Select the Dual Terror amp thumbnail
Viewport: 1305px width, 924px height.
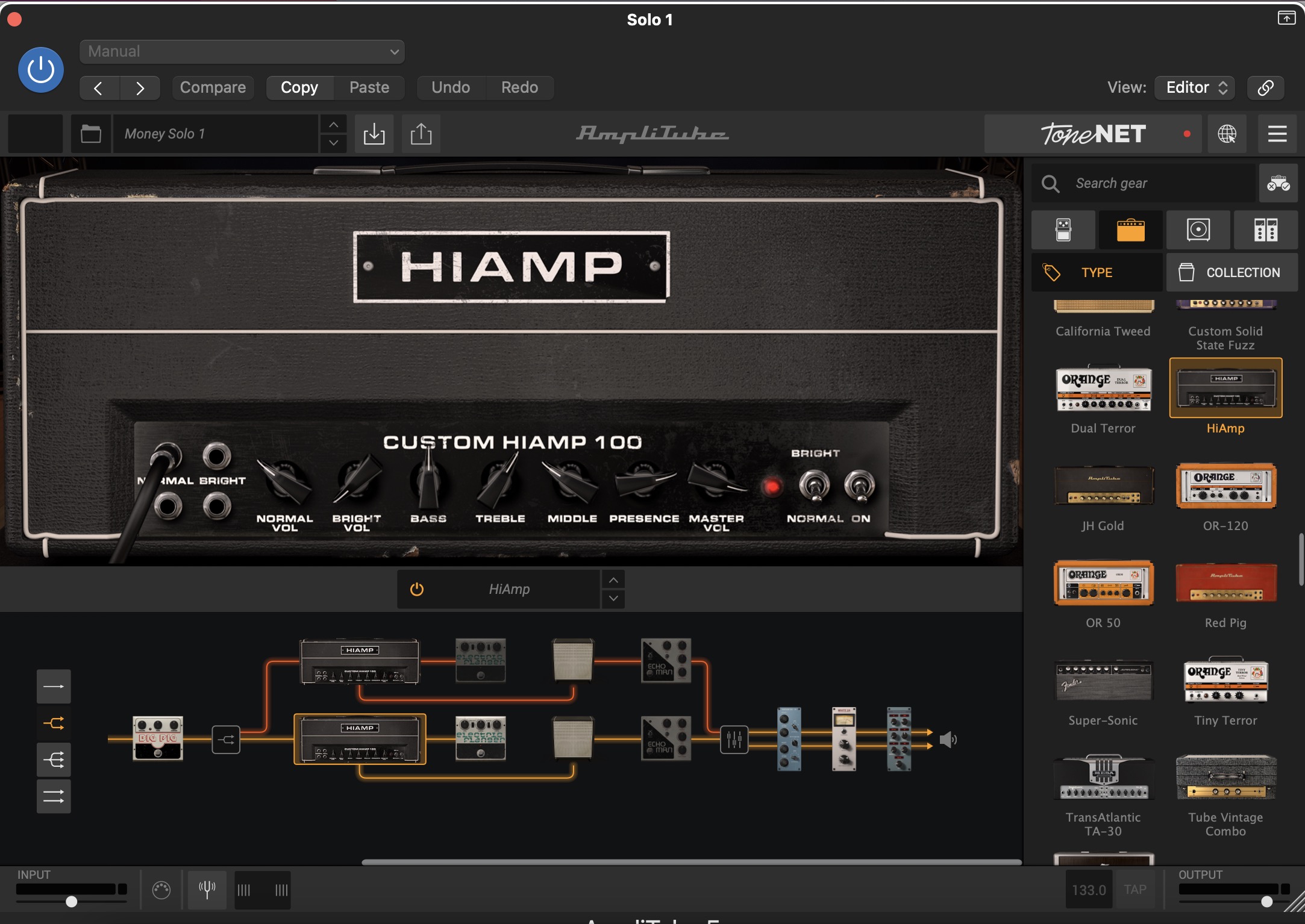click(1104, 389)
